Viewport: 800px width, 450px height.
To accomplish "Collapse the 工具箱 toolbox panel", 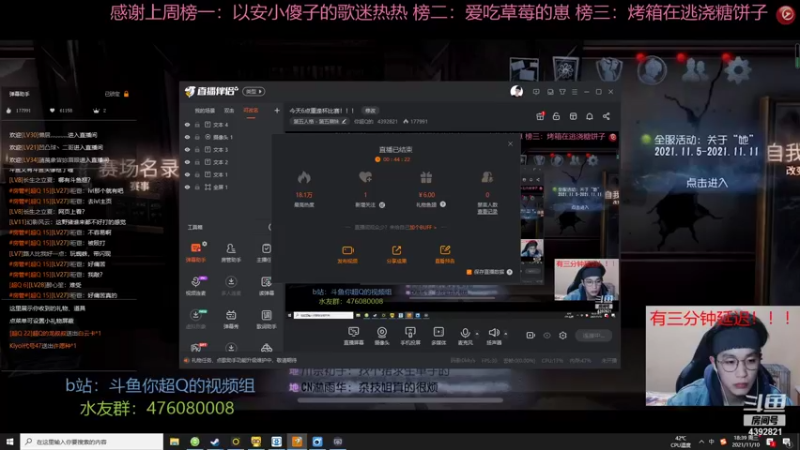I will tap(269, 227).
